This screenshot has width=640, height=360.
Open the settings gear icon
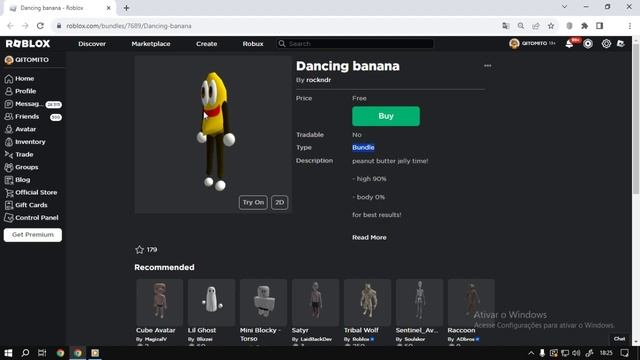pyautogui.click(x=606, y=44)
